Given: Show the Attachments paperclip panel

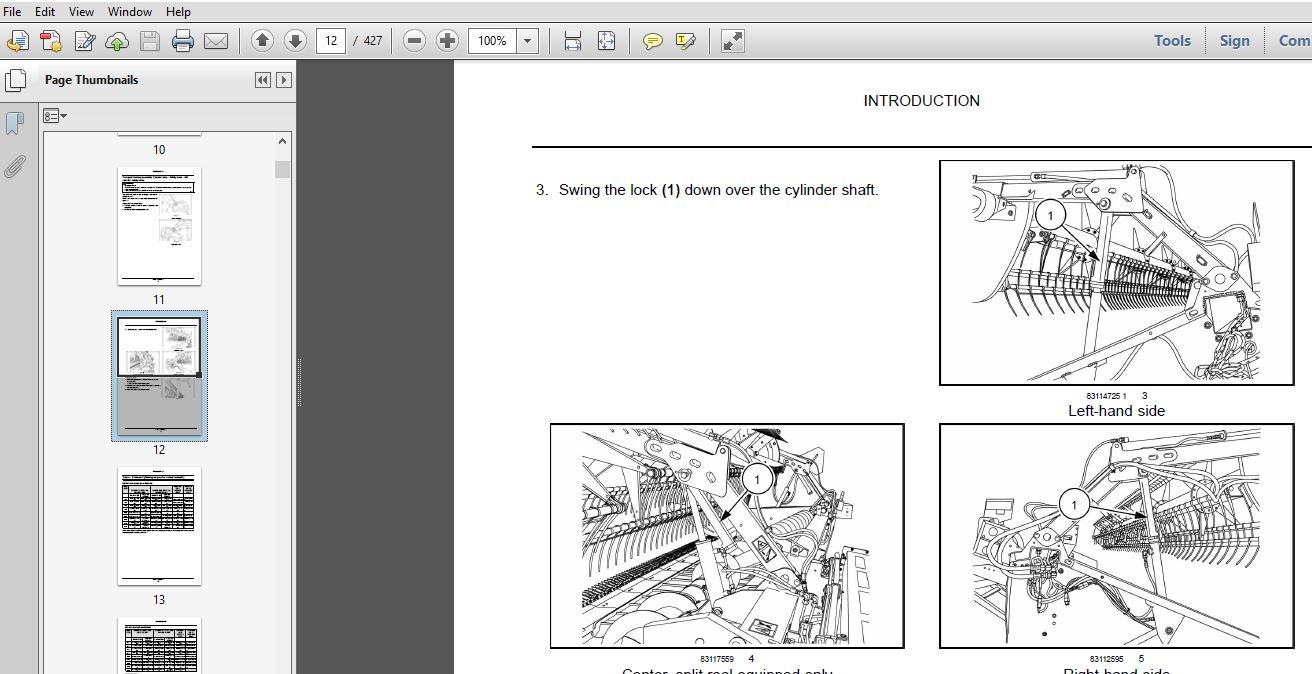Looking at the screenshot, I should click(x=15, y=166).
